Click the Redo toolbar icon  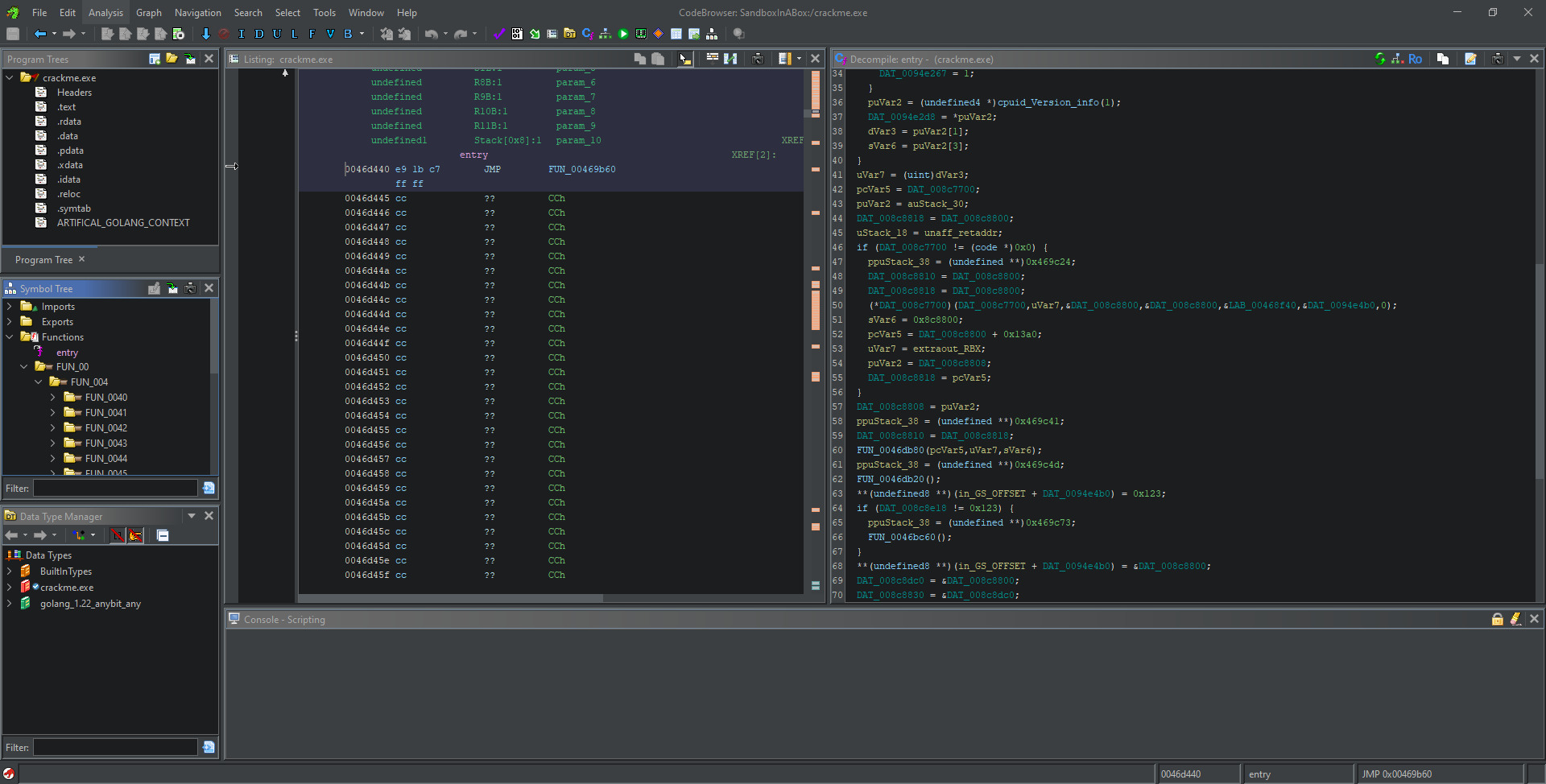coord(461,34)
